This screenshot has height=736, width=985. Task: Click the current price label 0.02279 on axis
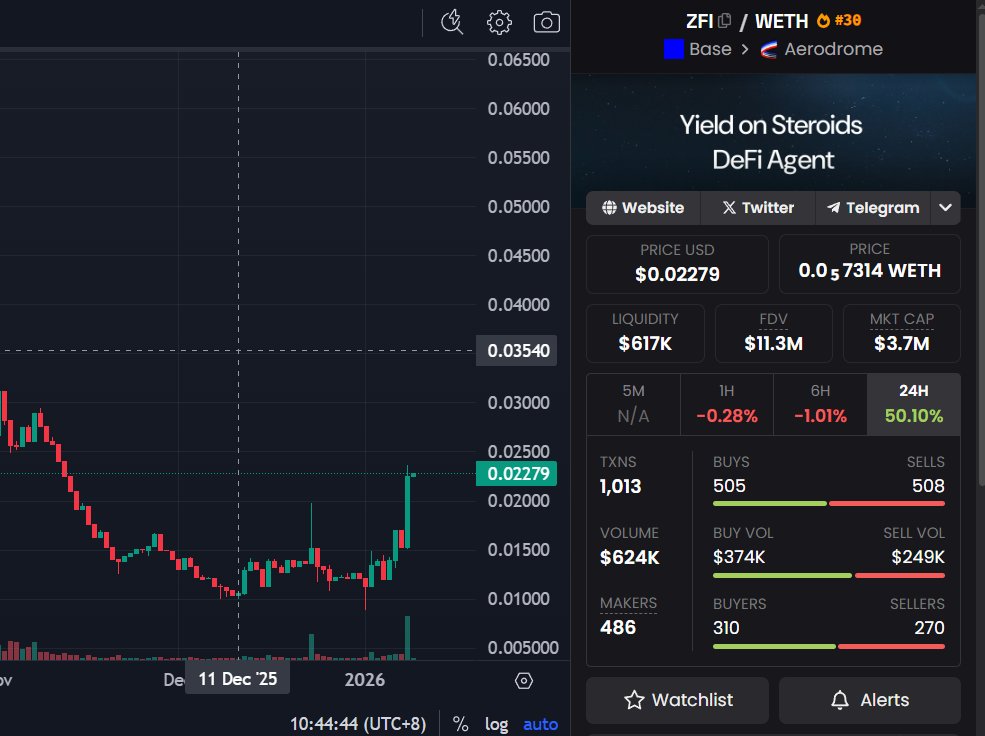516,474
